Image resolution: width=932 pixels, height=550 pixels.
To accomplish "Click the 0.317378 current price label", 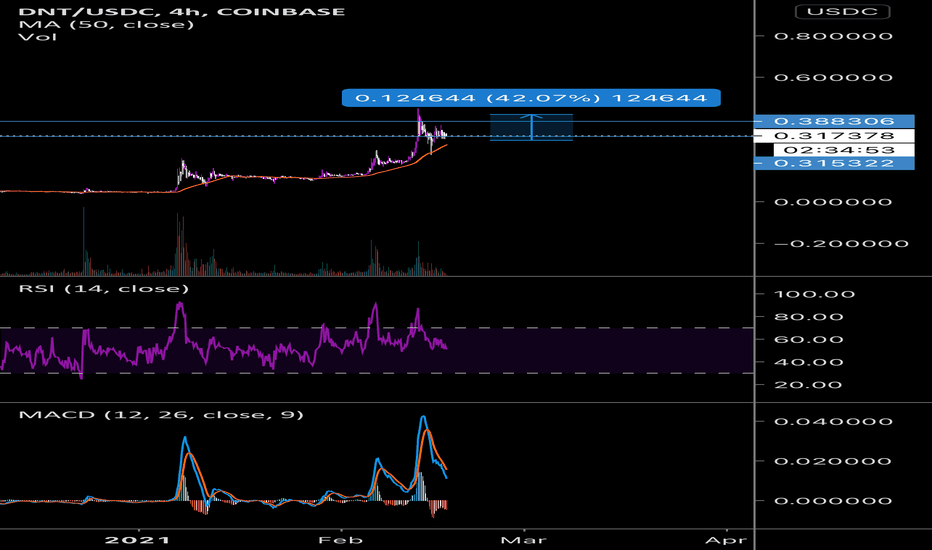I will pos(834,136).
